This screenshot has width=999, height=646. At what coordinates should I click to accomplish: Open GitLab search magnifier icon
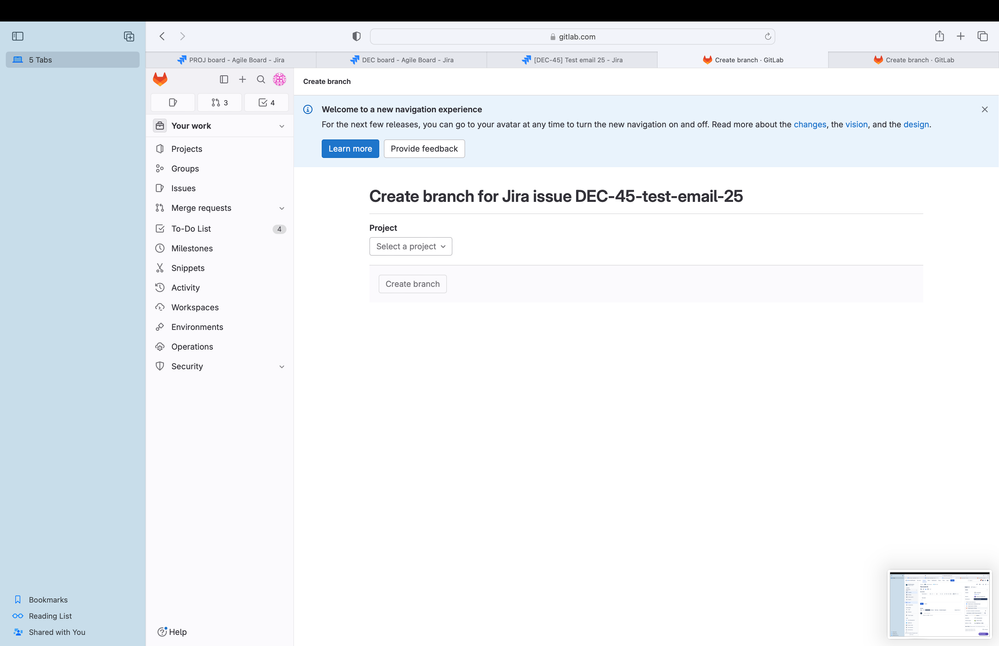[x=261, y=80]
